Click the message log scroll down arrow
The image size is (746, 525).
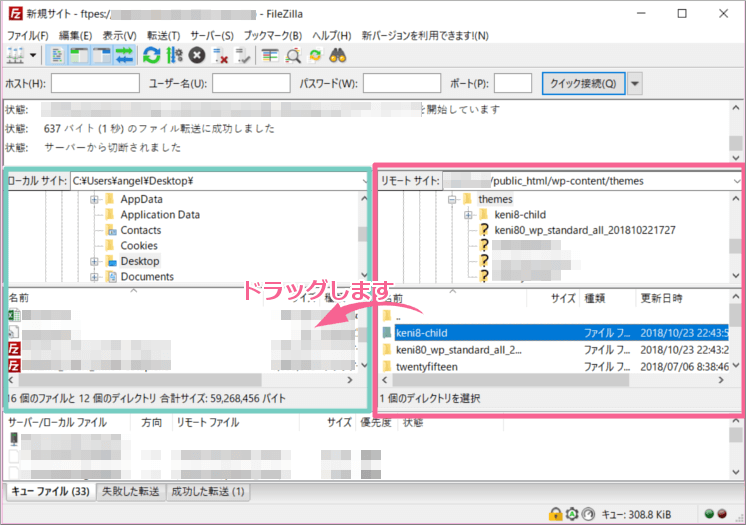point(736,158)
